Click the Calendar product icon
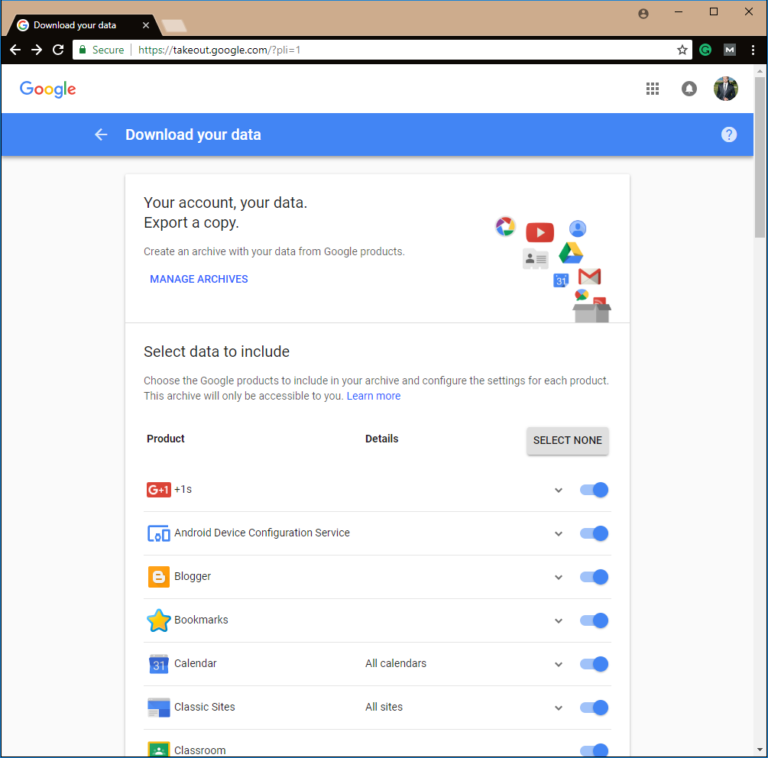This screenshot has width=768, height=758. [159, 664]
